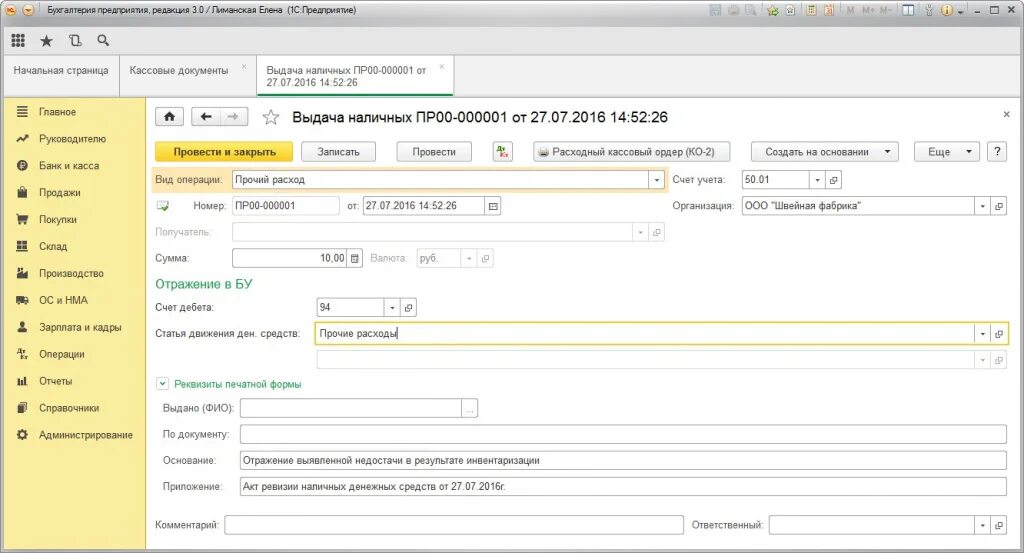Image resolution: width=1024 pixels, height=553 pixels.
Task: Click into Основание text field
Action: pos(623,460)
